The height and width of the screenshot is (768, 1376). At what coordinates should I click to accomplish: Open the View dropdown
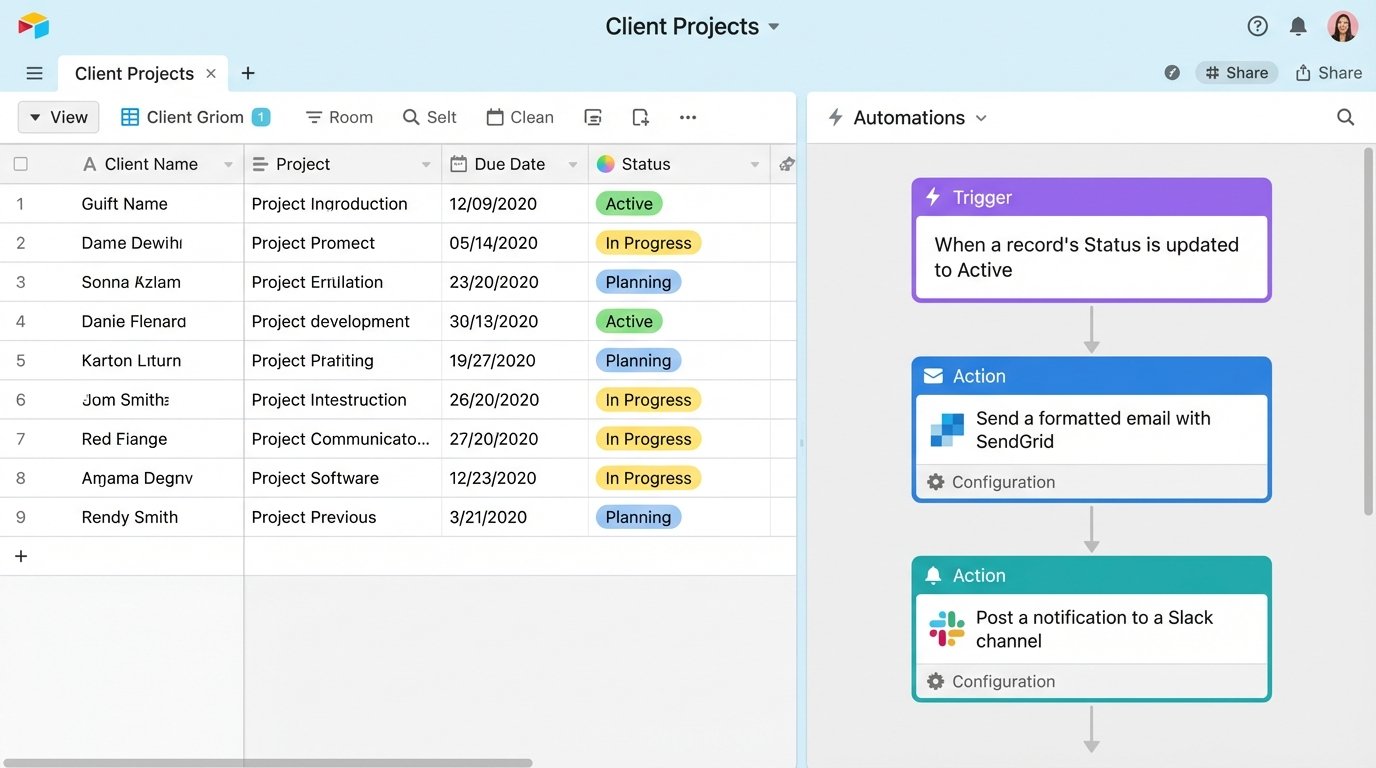[57, 117]
